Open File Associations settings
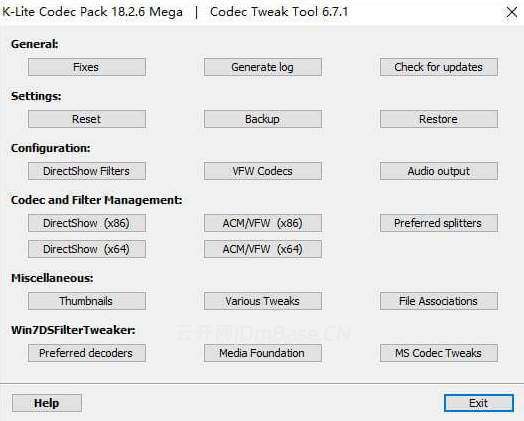 439,301
